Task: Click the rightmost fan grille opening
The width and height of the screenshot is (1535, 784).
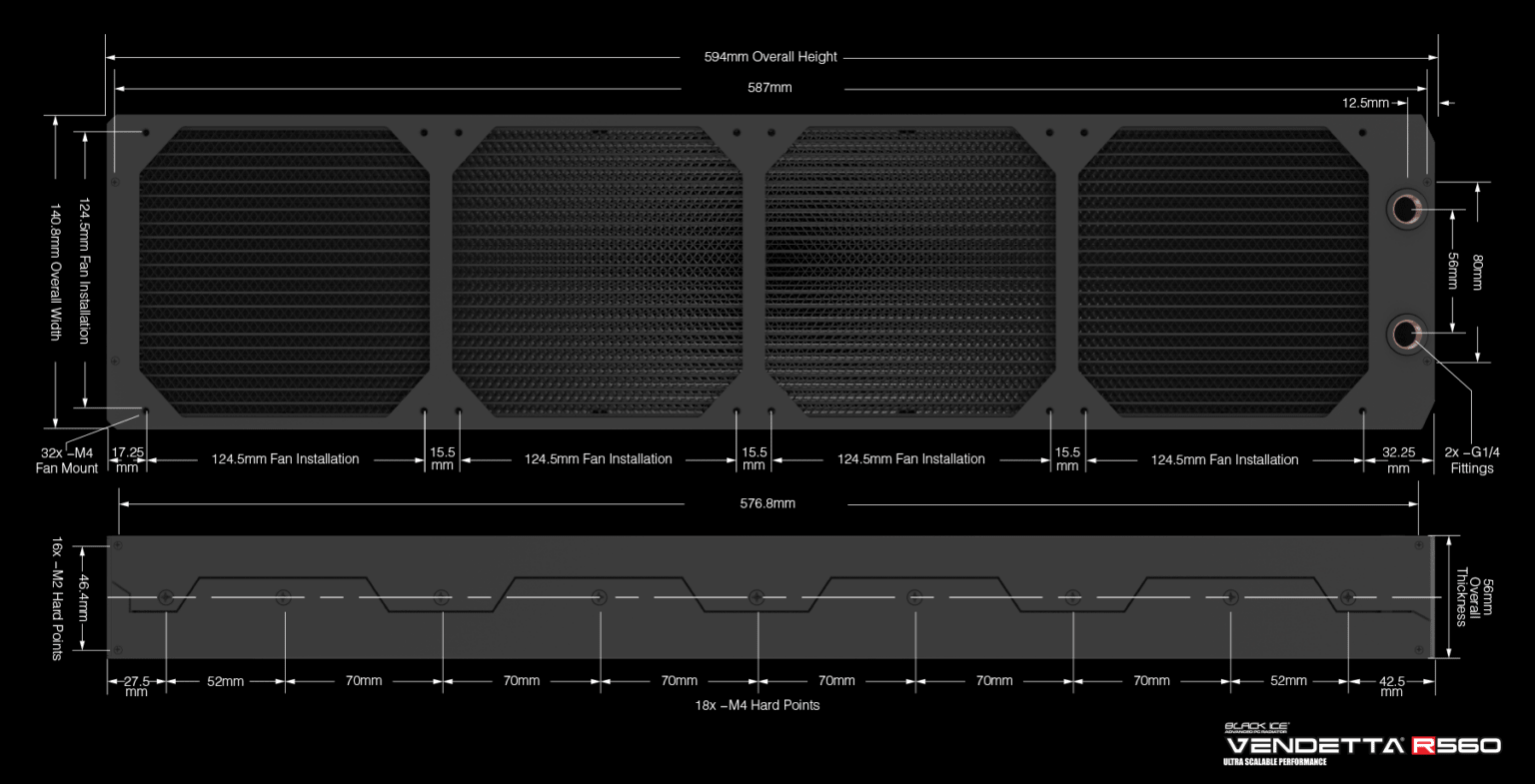Action: pyautogui.click(x=1223, y=271)
